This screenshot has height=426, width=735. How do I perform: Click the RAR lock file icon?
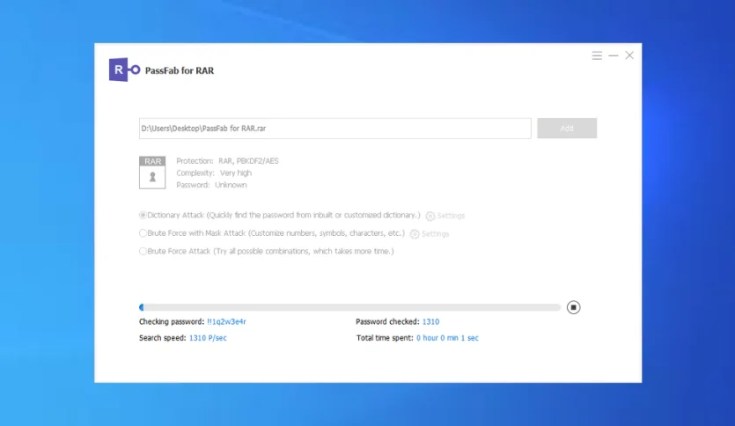coord(152,172)
